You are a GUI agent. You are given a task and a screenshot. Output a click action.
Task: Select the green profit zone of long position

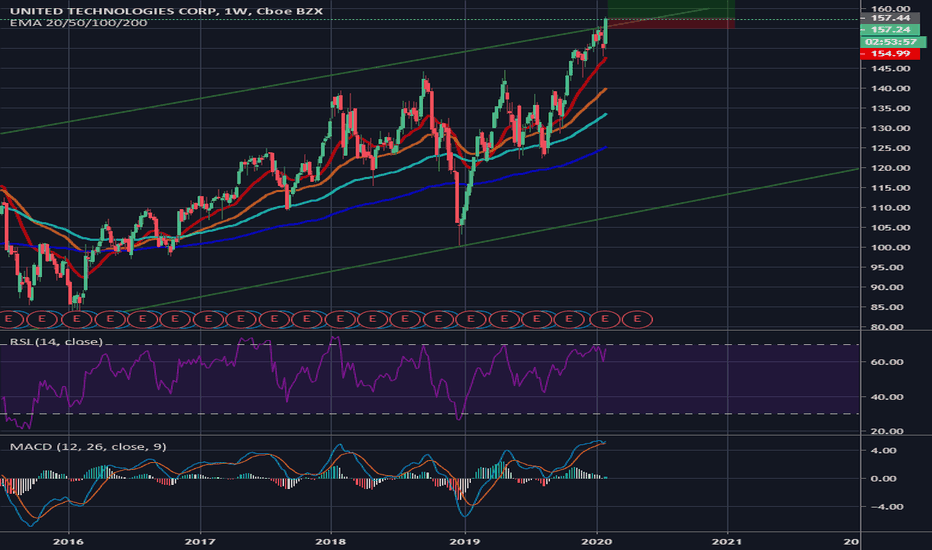click(671, 9)
